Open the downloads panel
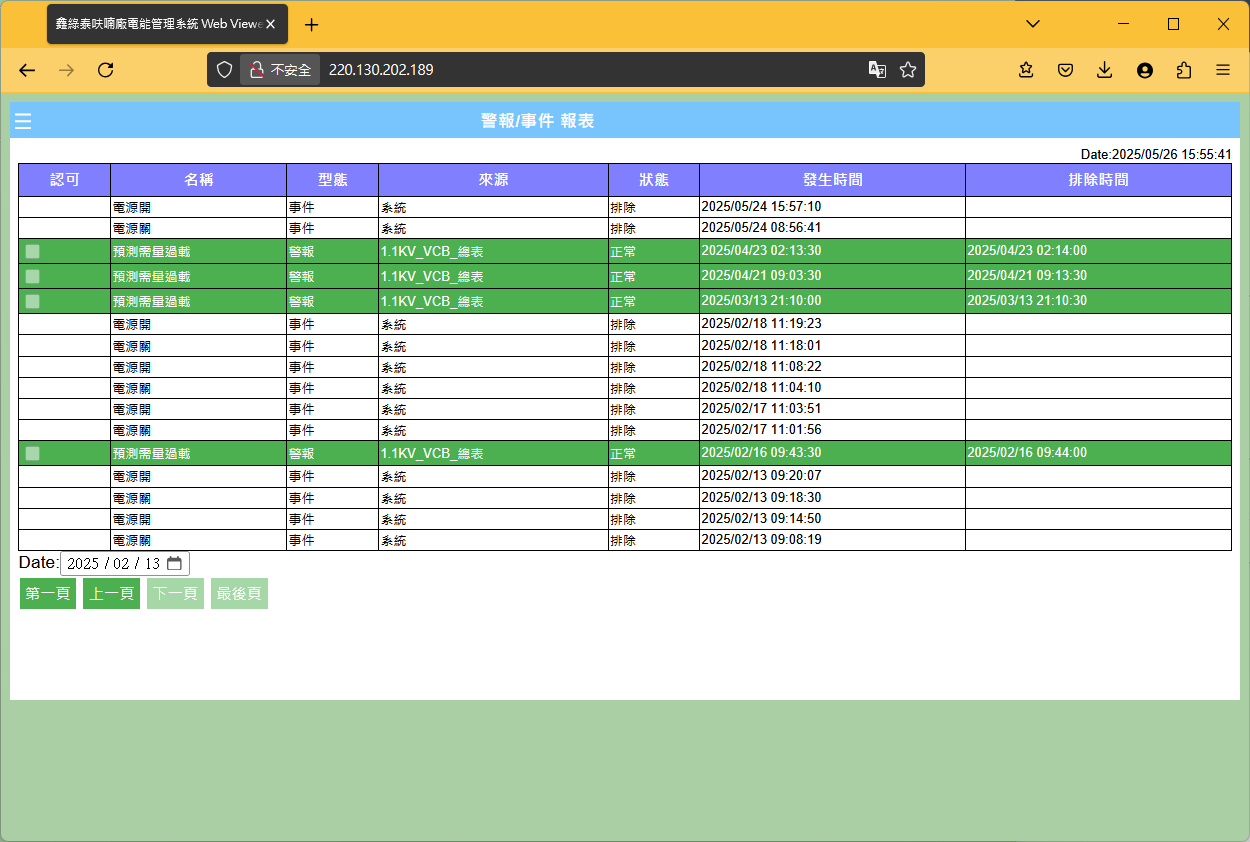Image resolution: width=1250 pixels, height=842 pixels. 1105,70
